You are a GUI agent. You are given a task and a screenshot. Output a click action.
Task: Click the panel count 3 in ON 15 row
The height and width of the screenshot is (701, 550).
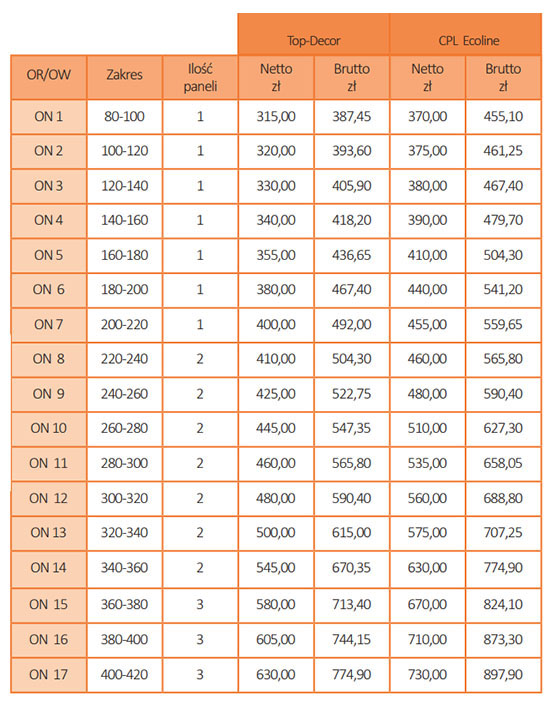[200, 605]
